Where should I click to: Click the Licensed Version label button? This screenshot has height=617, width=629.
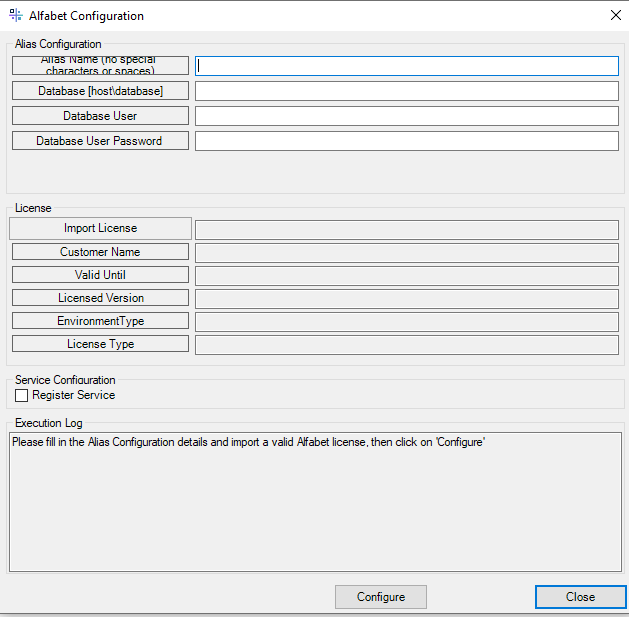coord(100,298)
